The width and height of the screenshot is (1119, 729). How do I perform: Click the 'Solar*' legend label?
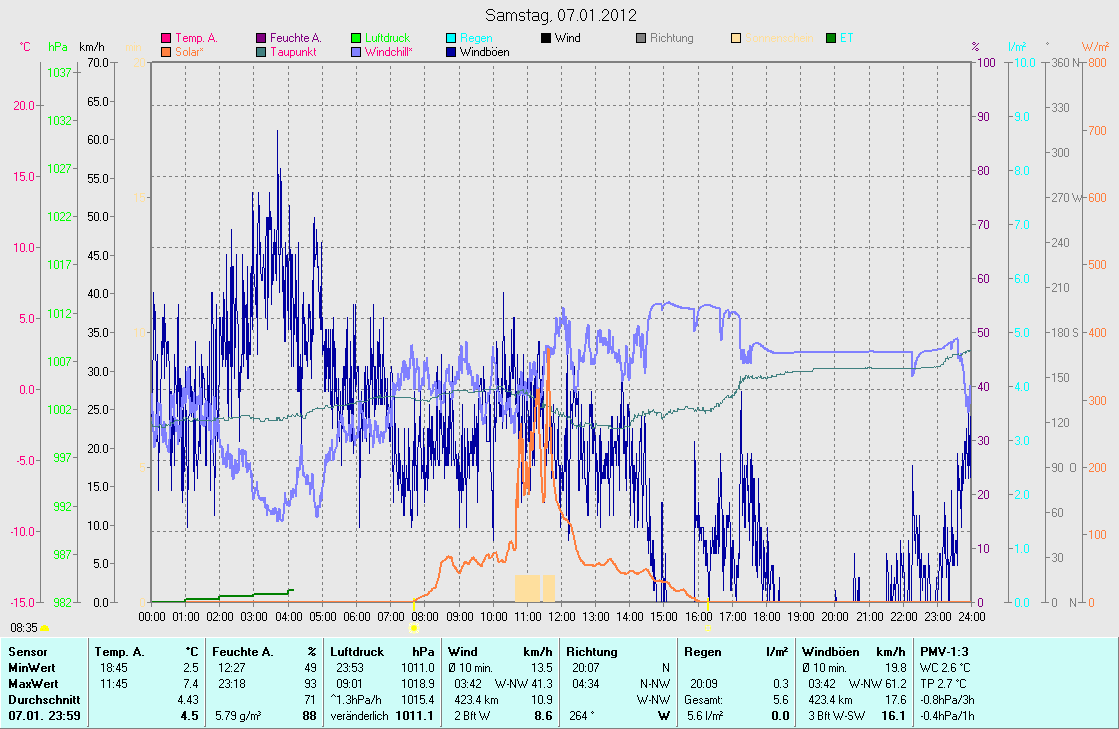coord(189,52)
